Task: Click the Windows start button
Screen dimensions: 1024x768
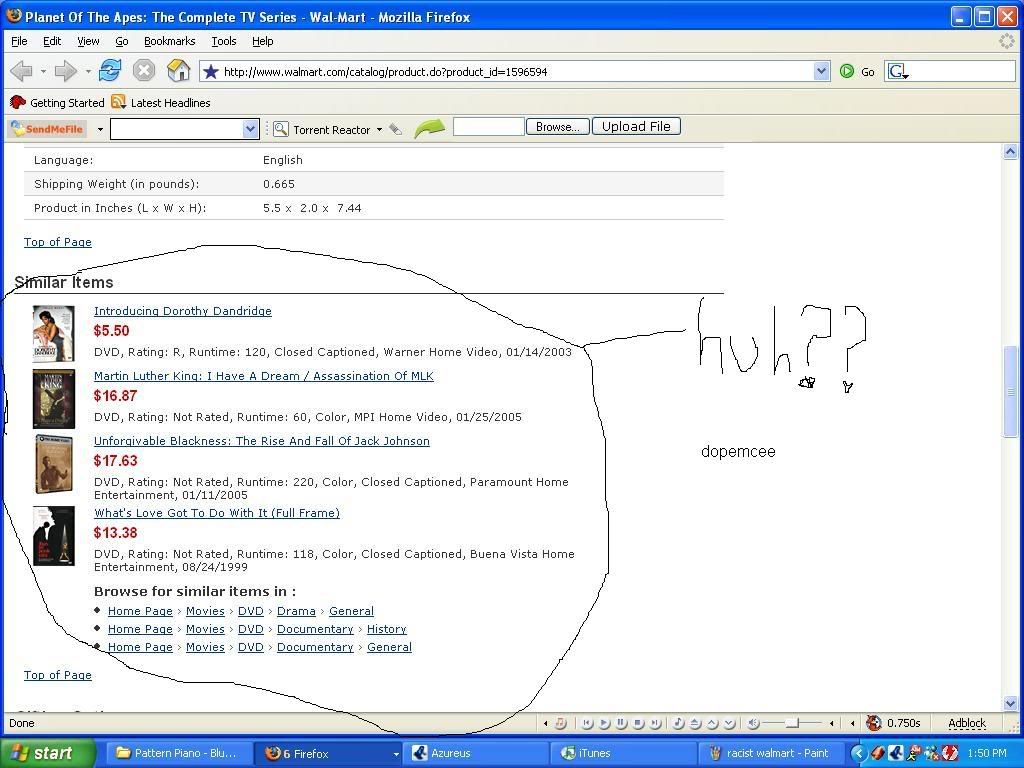Action: [48, 754]
